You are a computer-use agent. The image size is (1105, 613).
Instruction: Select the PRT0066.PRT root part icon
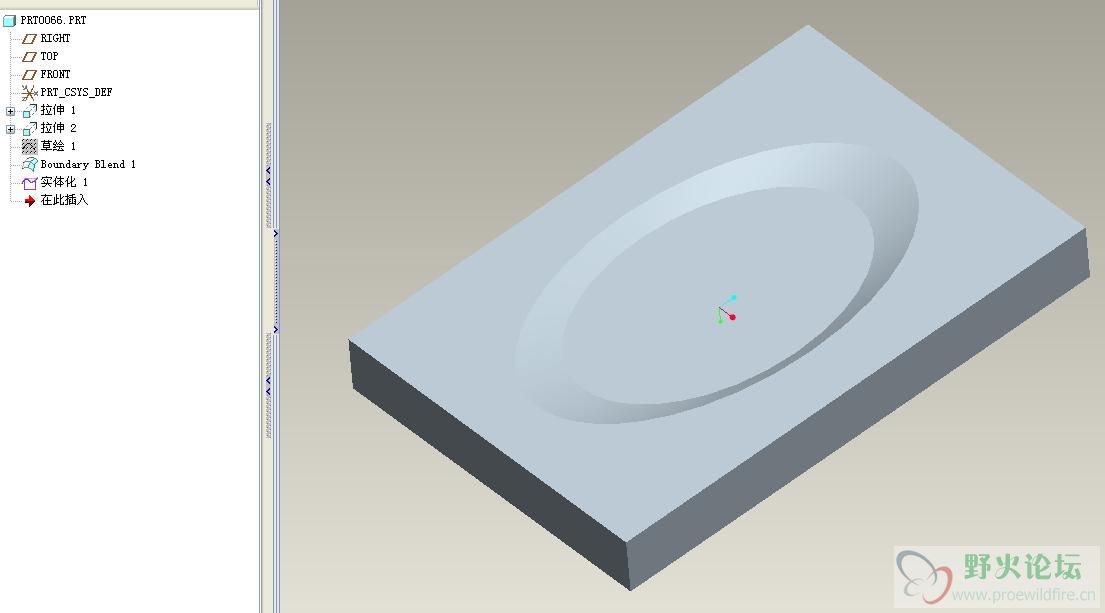(9, 20)
